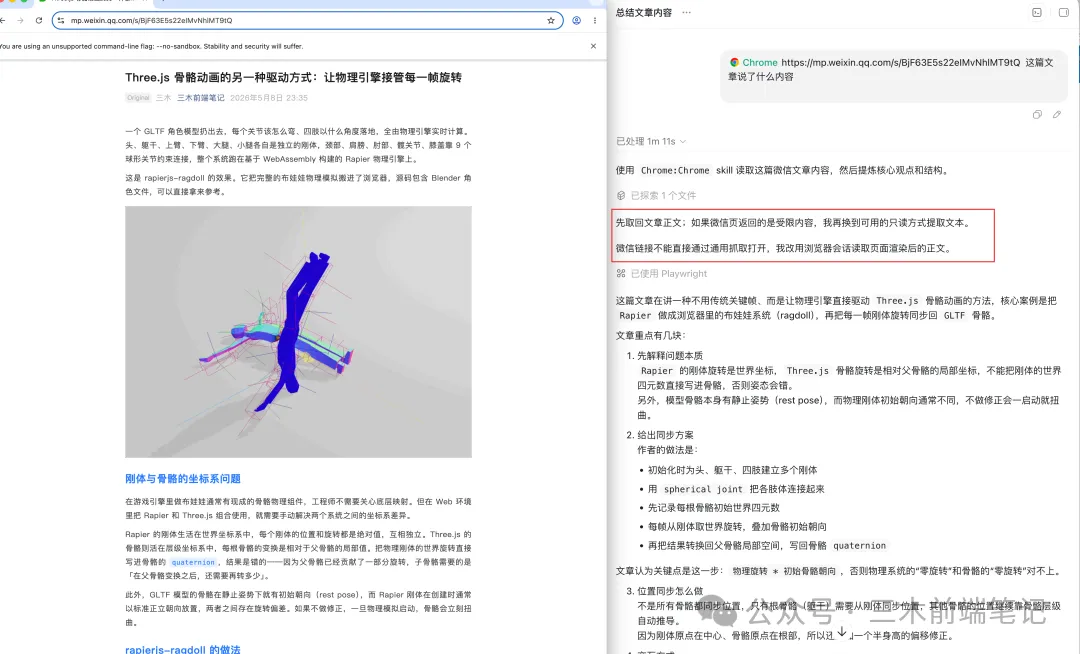The image size is (1080, 654).
Task: Go back in the Chrome browser
Action: [3, 21]
